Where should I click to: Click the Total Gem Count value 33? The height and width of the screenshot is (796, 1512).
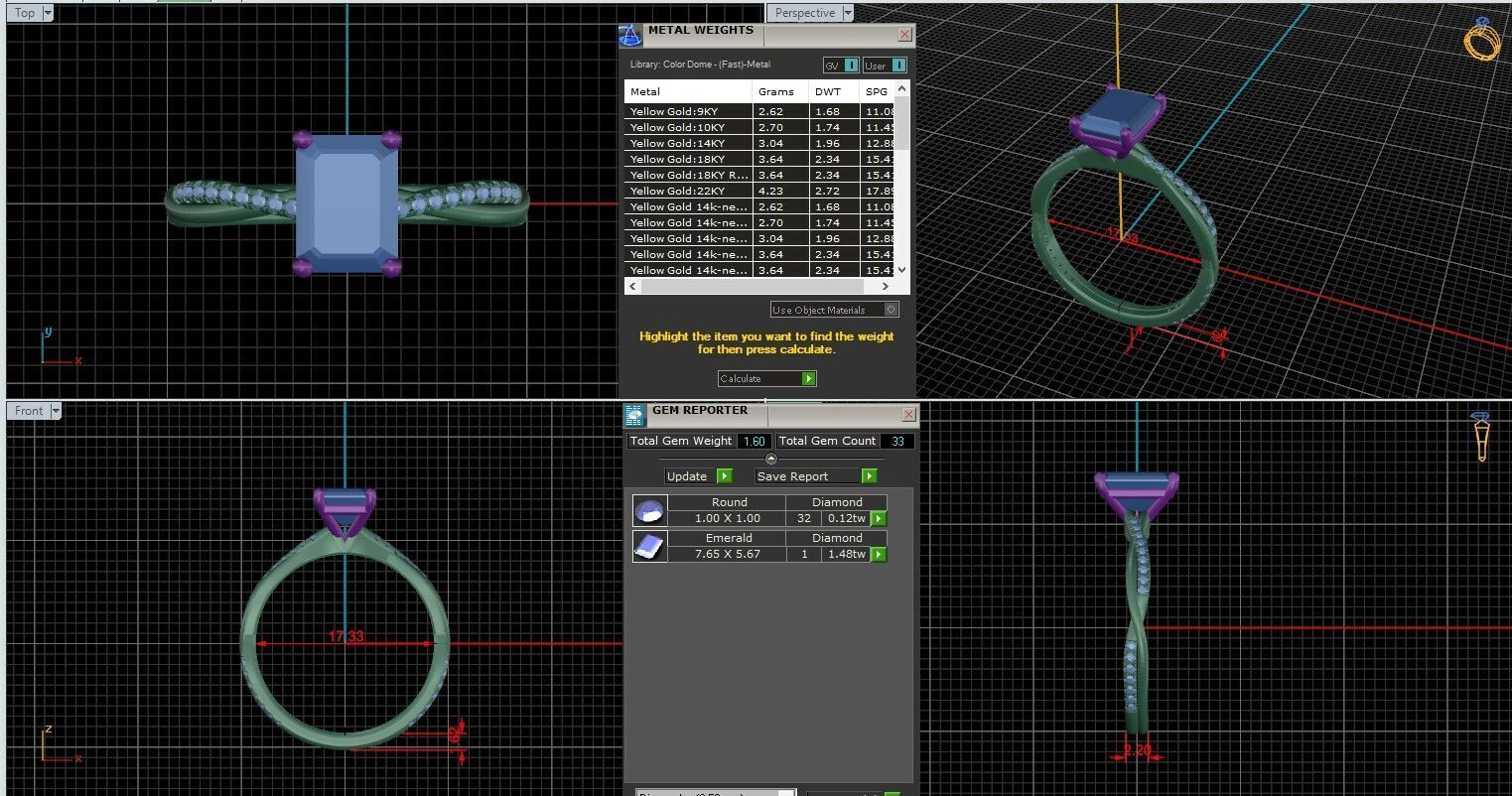[x=897, y=441]
